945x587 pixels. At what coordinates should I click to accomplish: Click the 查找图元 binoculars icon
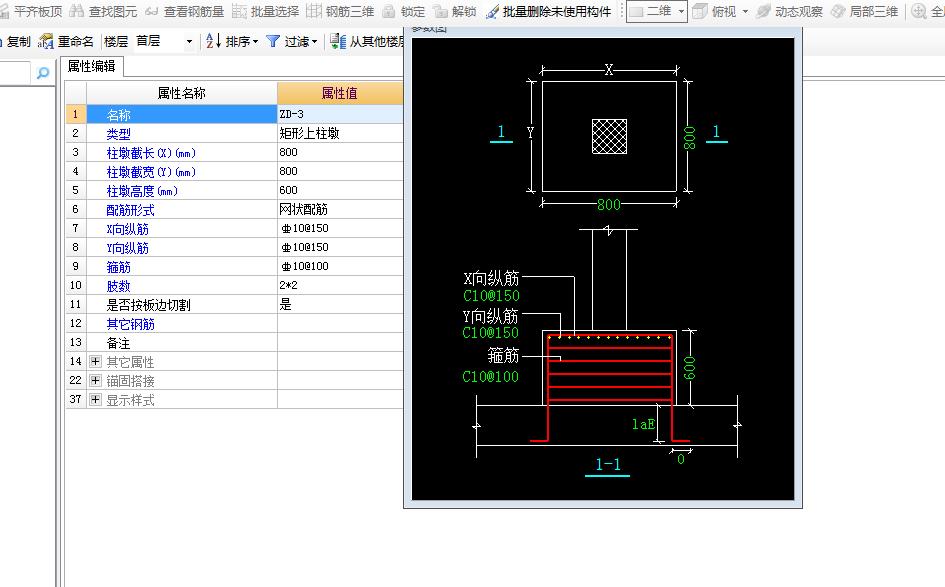pos(77,11)
